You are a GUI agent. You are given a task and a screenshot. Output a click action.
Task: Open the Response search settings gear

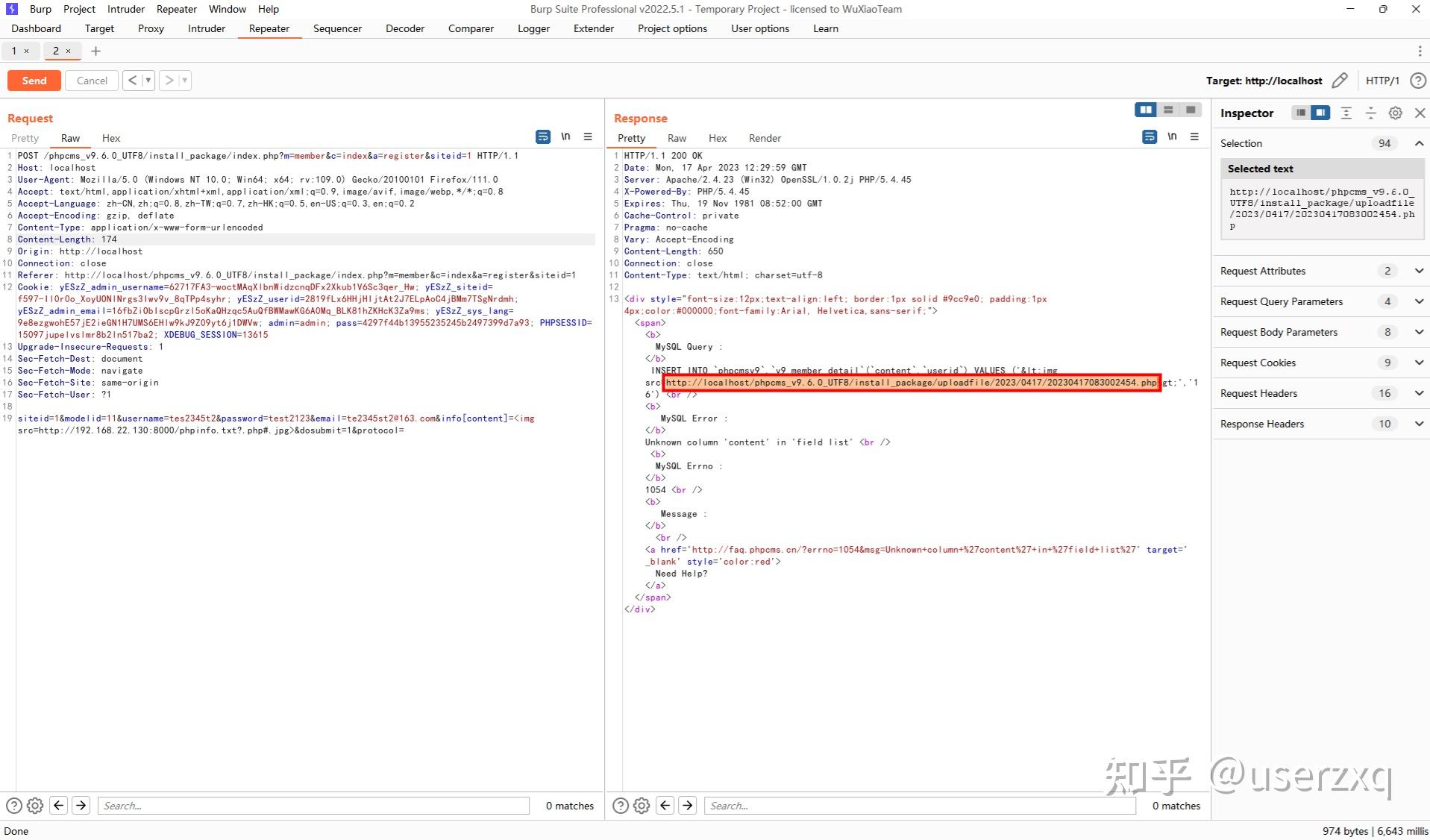(642, 805)
